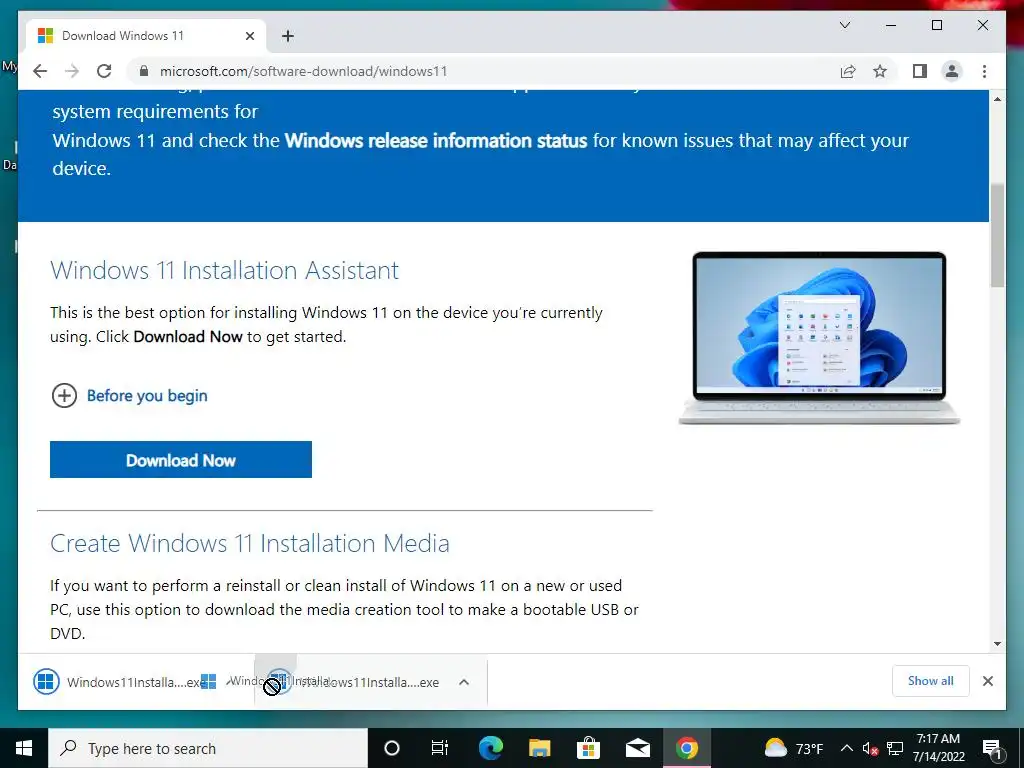This screenshot has width=1024, height=768.
Task: Select the Download Windows 11 tab
Action: click(146, 35)
